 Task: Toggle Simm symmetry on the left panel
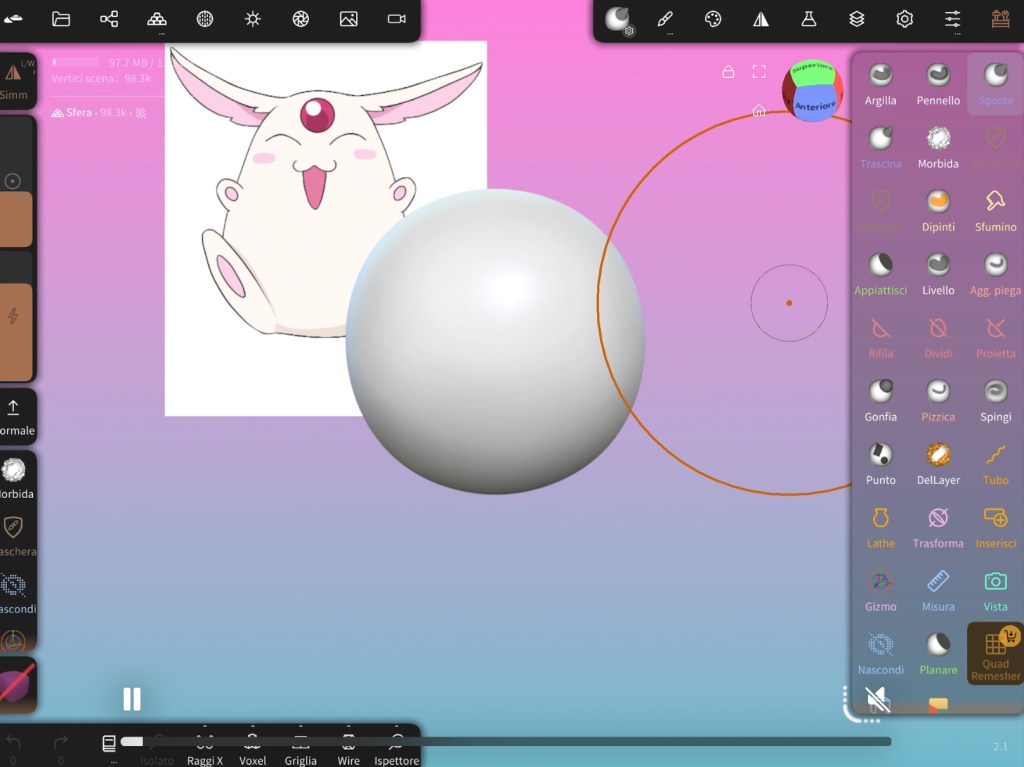click(x=14, y=80)
